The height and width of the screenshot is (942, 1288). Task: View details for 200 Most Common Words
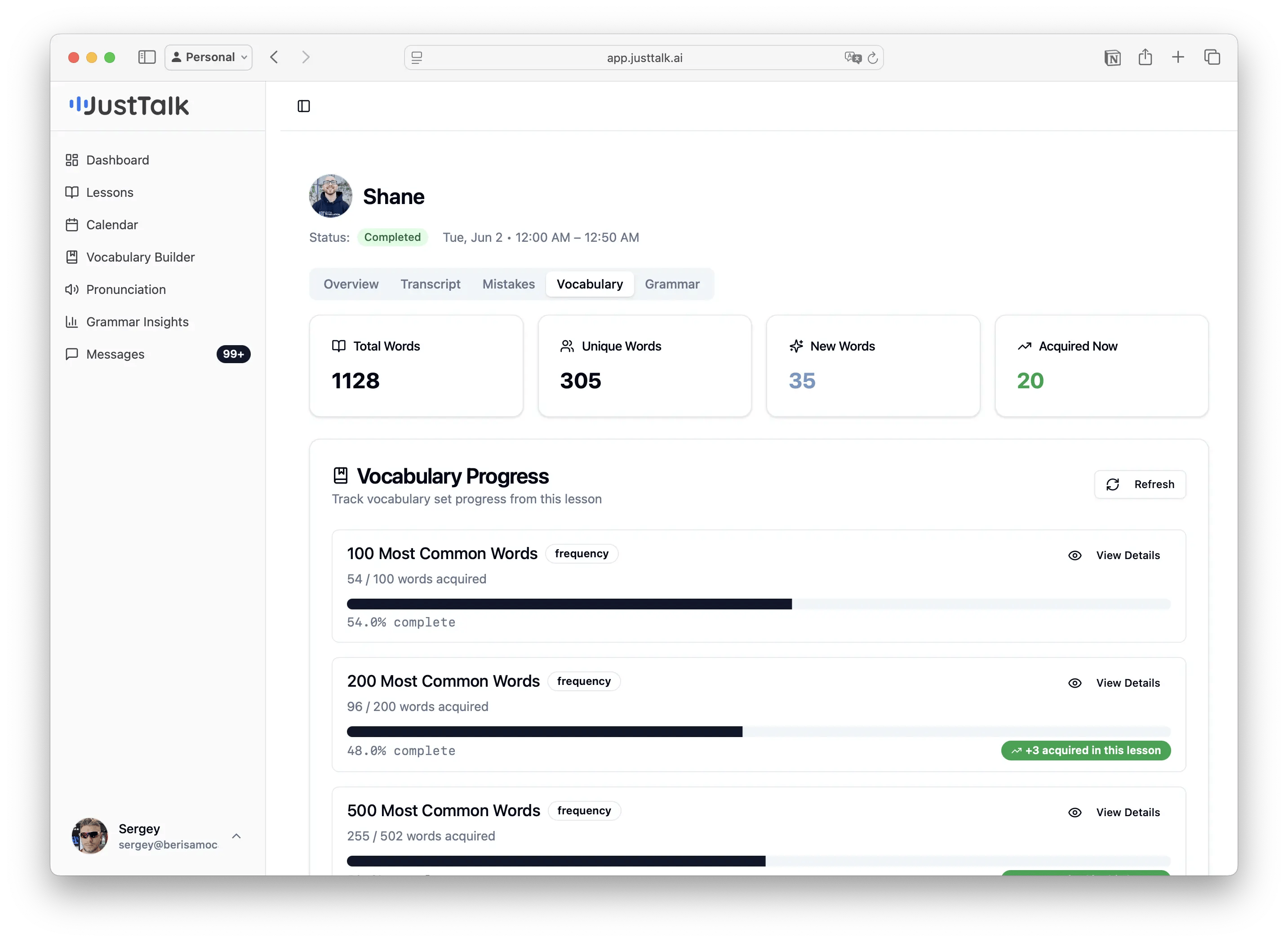(1114, 683)
